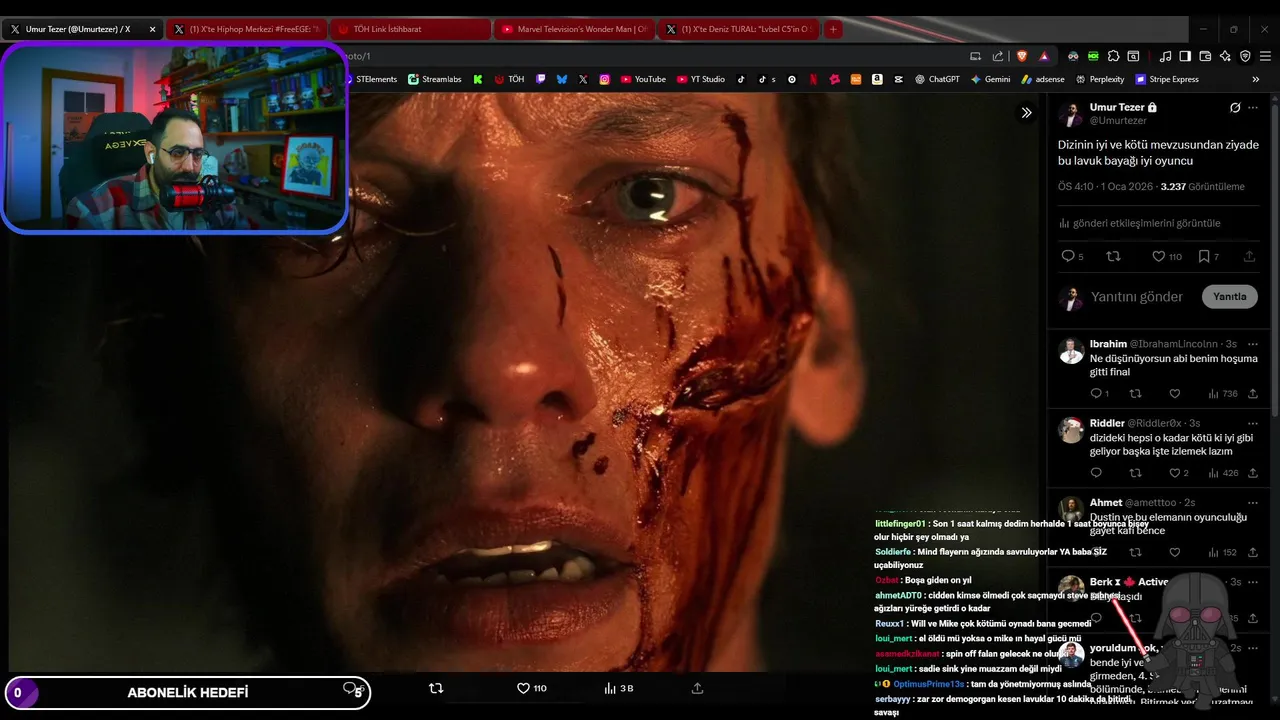The image size is (1280, 720).
Task: Click the Yanıtla reply button
Action: click(x=1229, y=296)
